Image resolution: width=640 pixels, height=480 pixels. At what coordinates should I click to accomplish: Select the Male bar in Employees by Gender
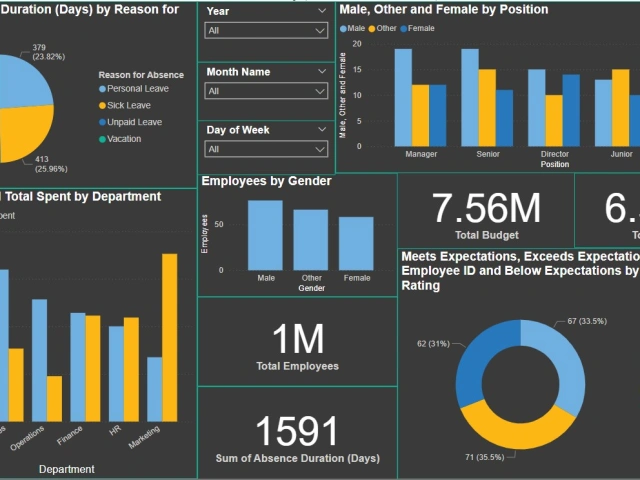click(265, 236)
